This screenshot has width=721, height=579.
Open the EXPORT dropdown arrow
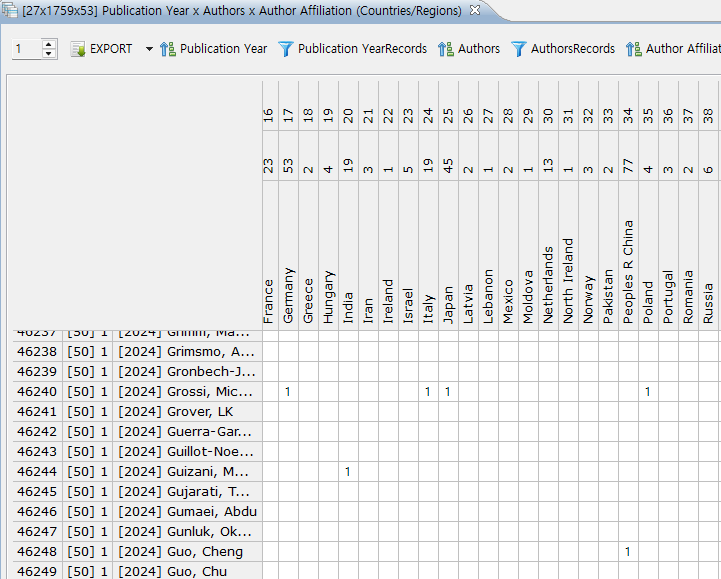(149, 49)
